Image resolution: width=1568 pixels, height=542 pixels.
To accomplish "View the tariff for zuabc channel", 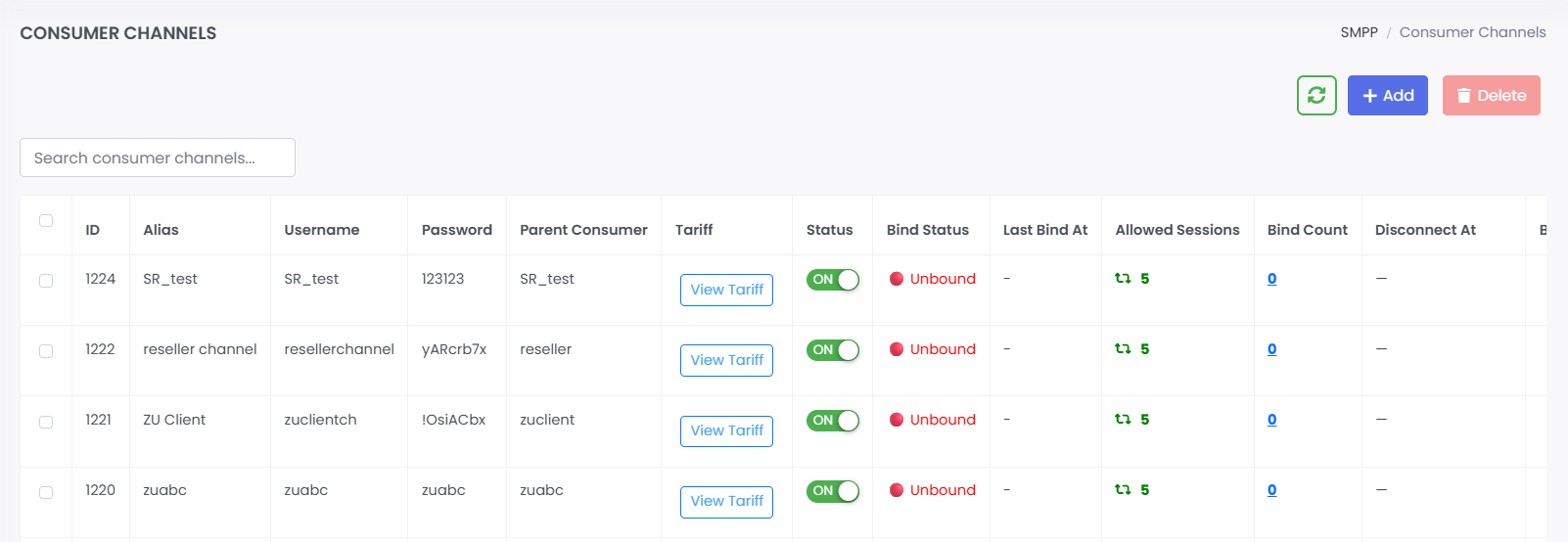I will coord(726,501).
